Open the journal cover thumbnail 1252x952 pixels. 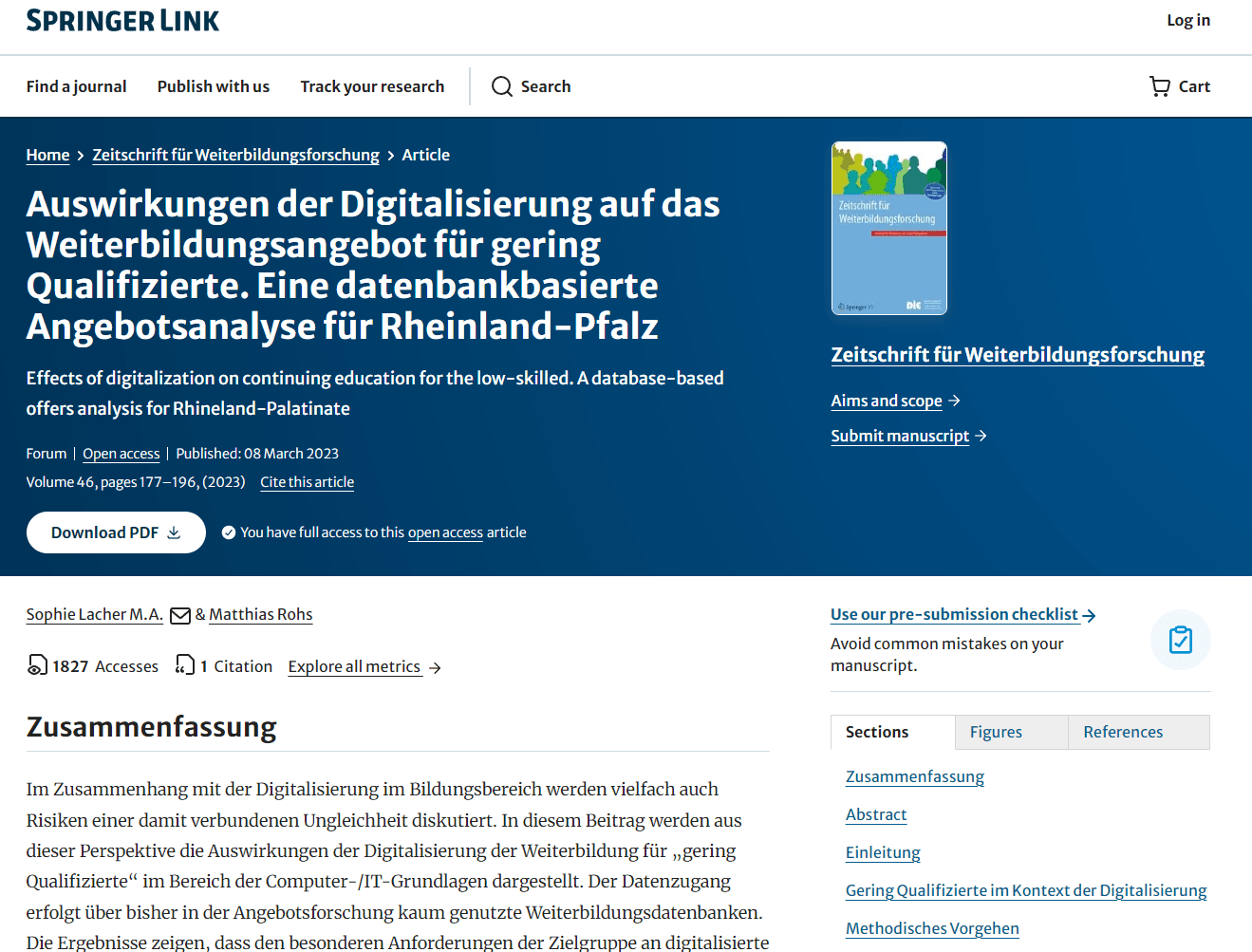pyautogui.click(x=888, y=229)
